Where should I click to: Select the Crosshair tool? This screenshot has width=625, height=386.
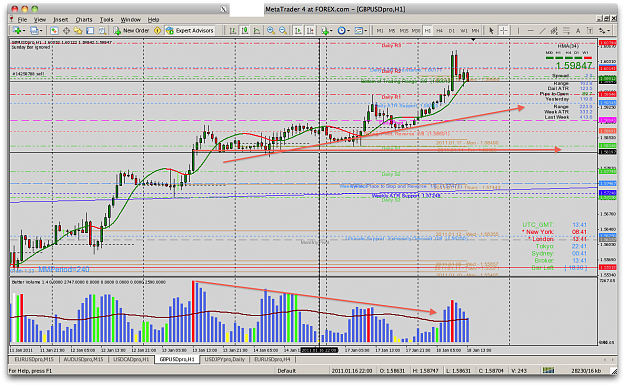[503, 30]
